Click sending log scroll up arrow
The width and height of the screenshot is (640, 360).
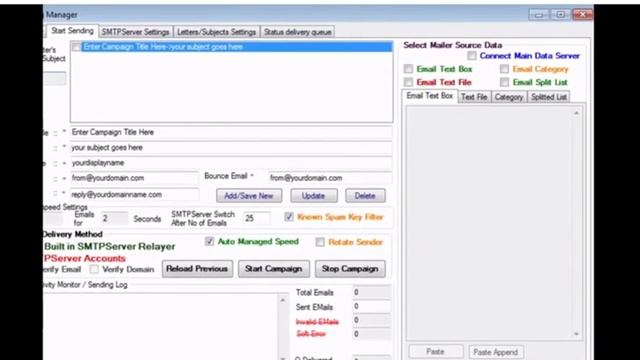point(282,300)
